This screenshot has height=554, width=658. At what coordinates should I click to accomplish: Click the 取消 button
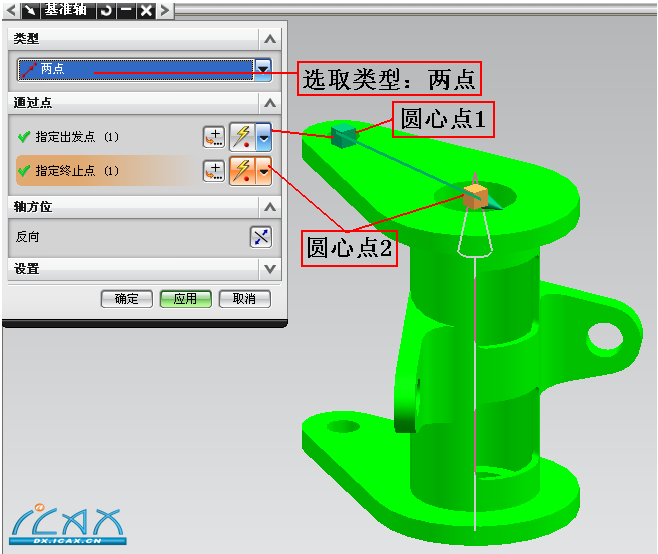(244, 299)
